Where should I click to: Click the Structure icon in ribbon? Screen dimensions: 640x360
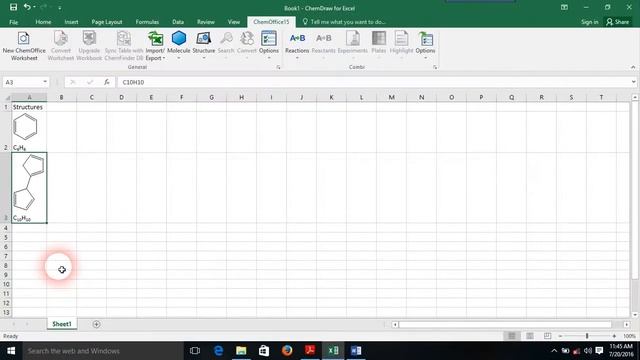[203, 39]
